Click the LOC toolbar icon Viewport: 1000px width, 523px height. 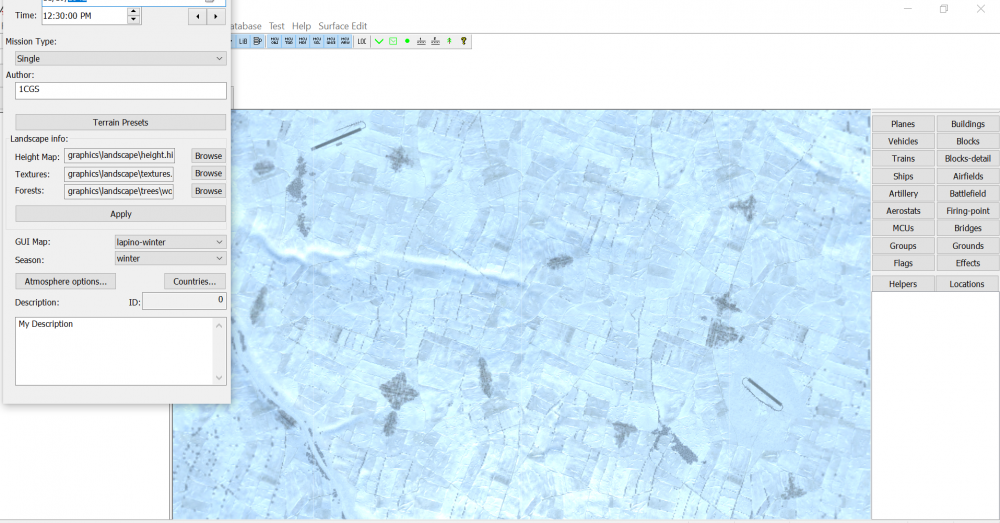362,41
